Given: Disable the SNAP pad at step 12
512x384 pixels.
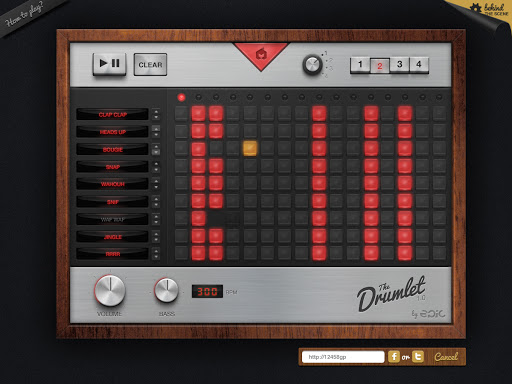Looking at the screenshot, I should click(x=371, y=166).
